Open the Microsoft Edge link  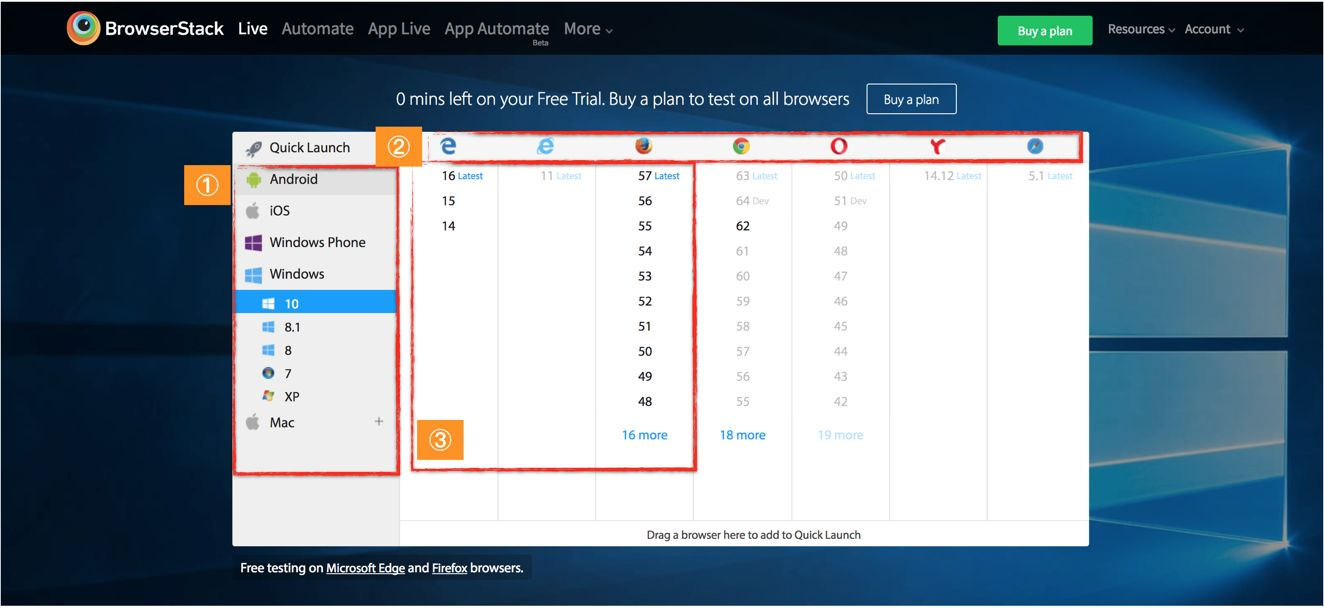[365, 568]
